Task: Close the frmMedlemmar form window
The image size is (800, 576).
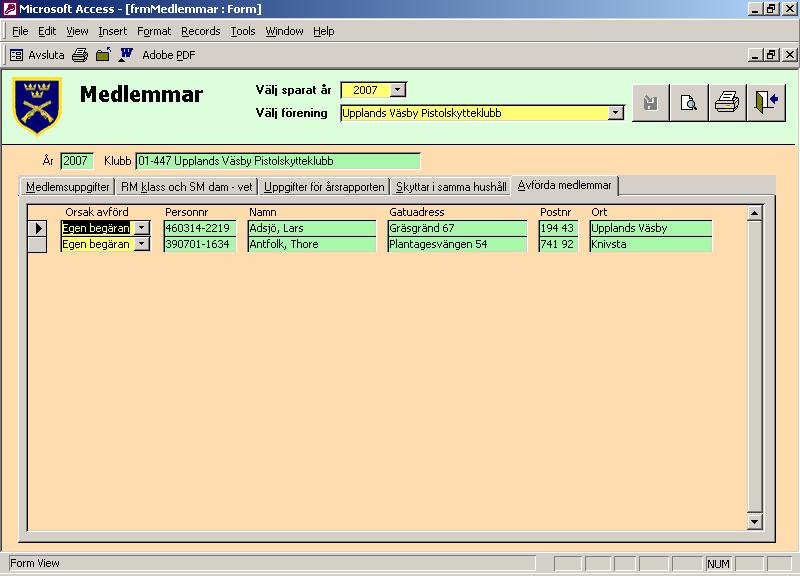Action: 789,54
